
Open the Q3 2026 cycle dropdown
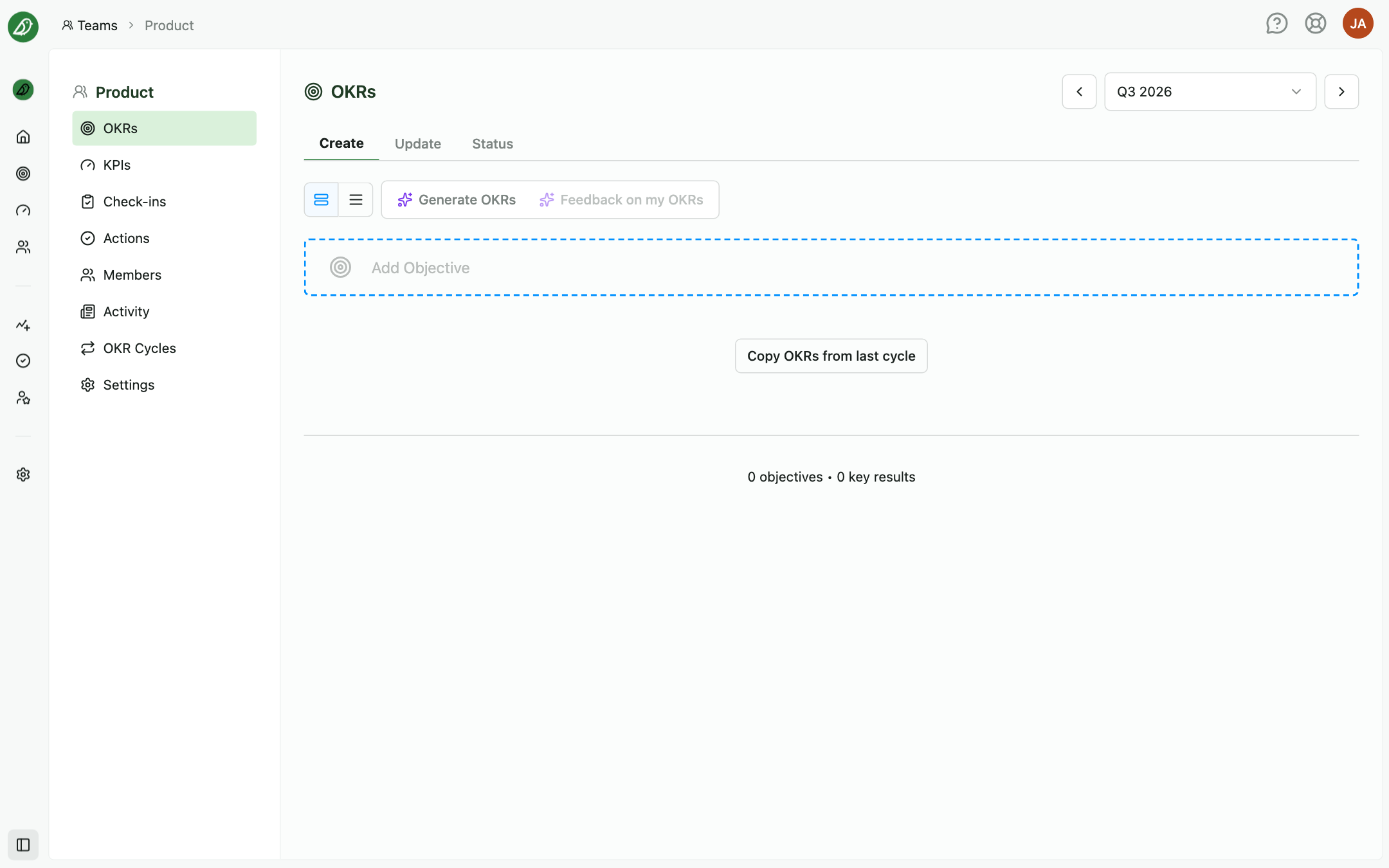pyautogui.click(x=1210, y=92)
